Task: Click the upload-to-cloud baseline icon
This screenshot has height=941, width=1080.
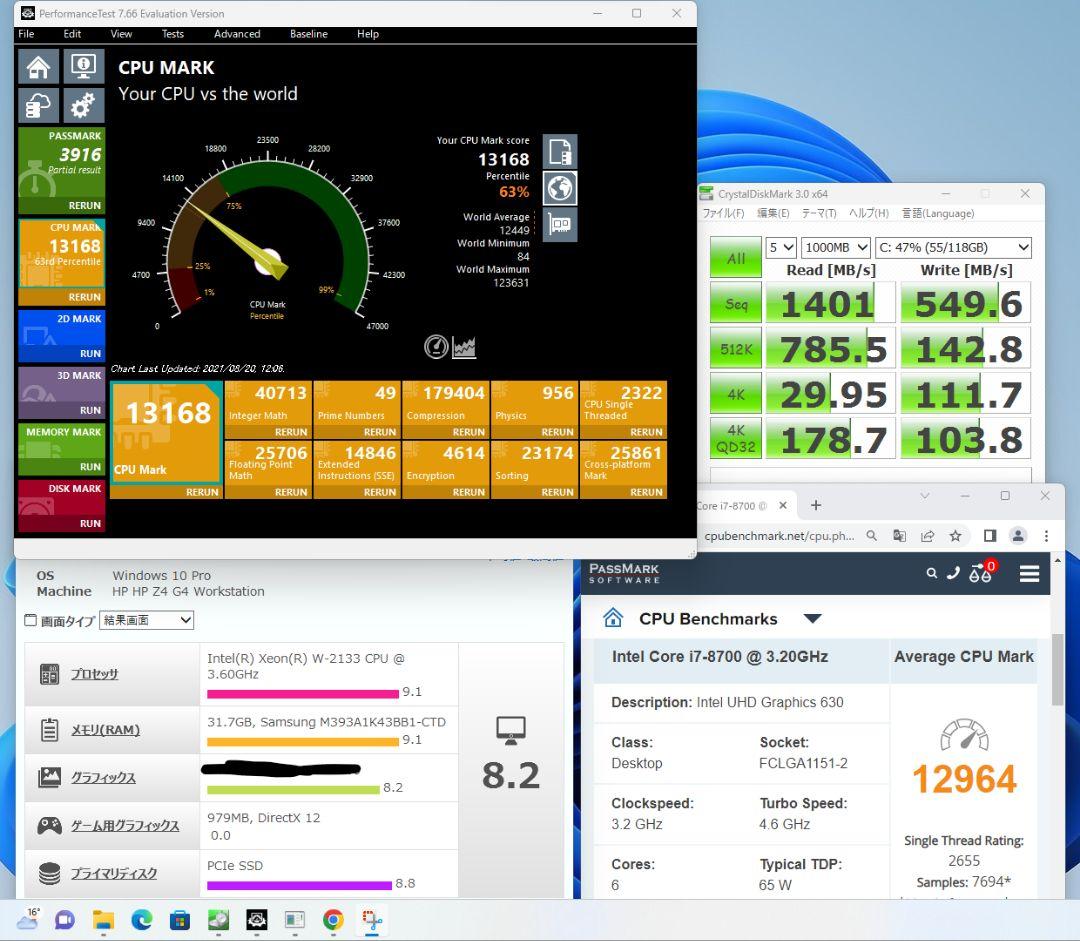Action: coord(37,105)
